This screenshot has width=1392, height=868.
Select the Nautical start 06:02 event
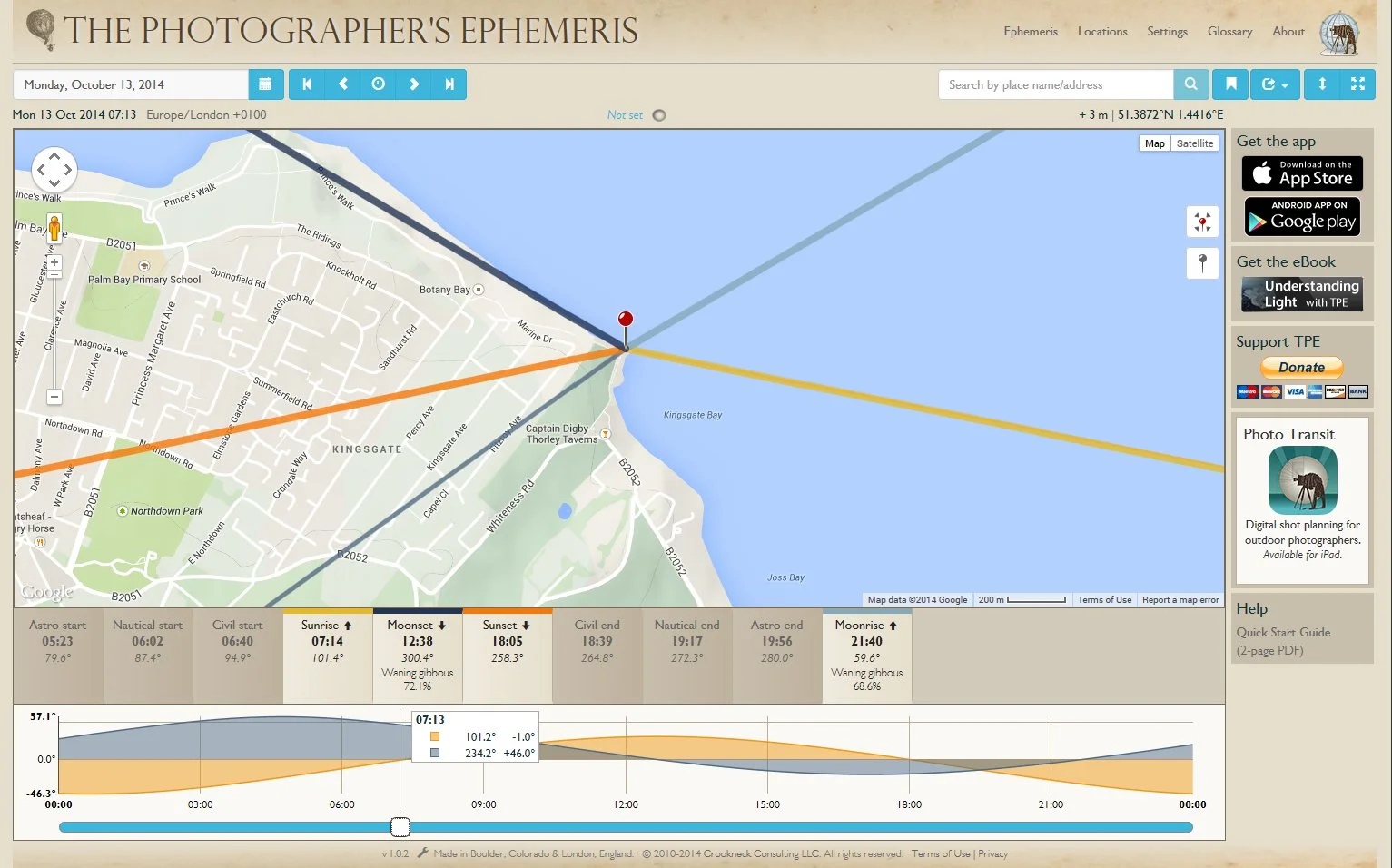148,656
